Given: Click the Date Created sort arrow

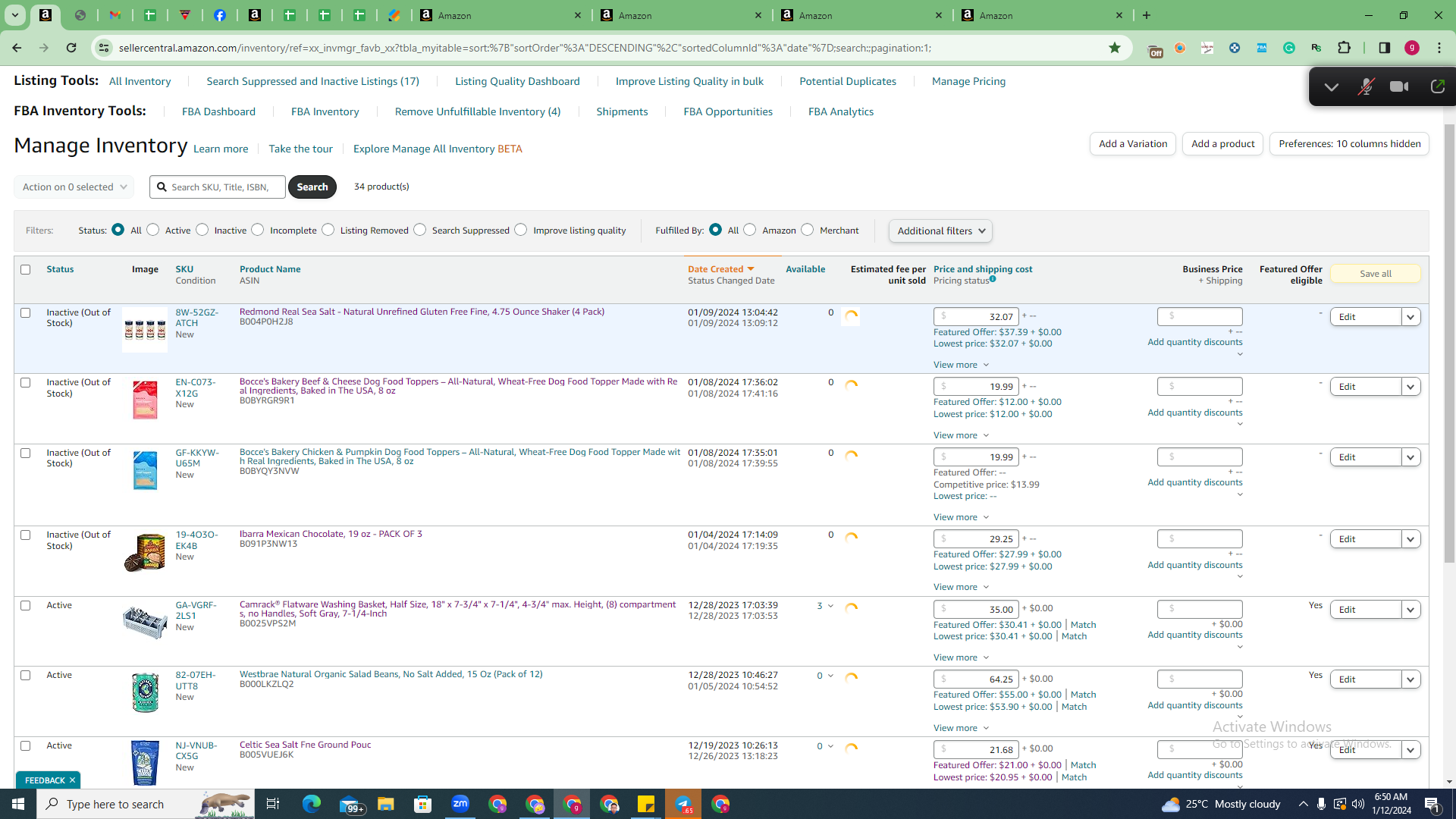Looking at the screenshot, I should pos(751,269).
